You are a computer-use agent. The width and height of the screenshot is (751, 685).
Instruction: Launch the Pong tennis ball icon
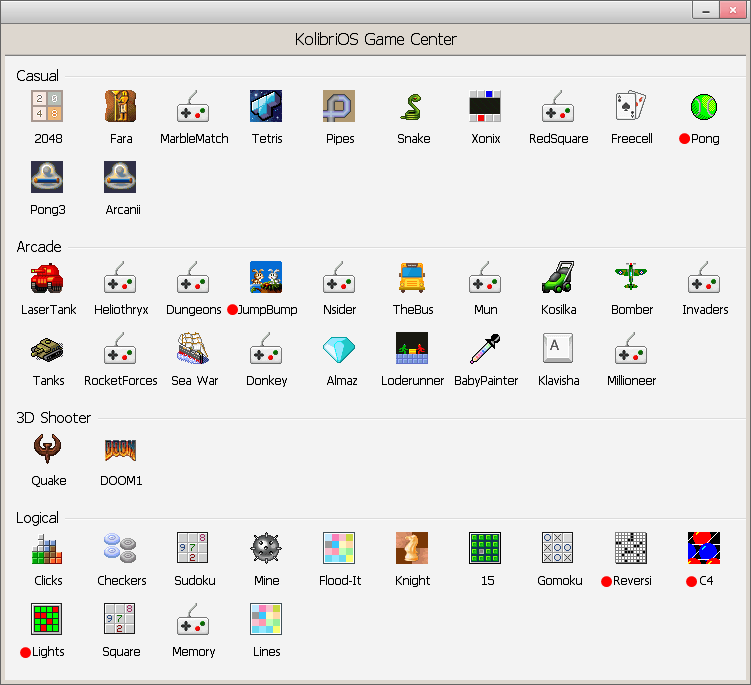(x=704, y=106)
